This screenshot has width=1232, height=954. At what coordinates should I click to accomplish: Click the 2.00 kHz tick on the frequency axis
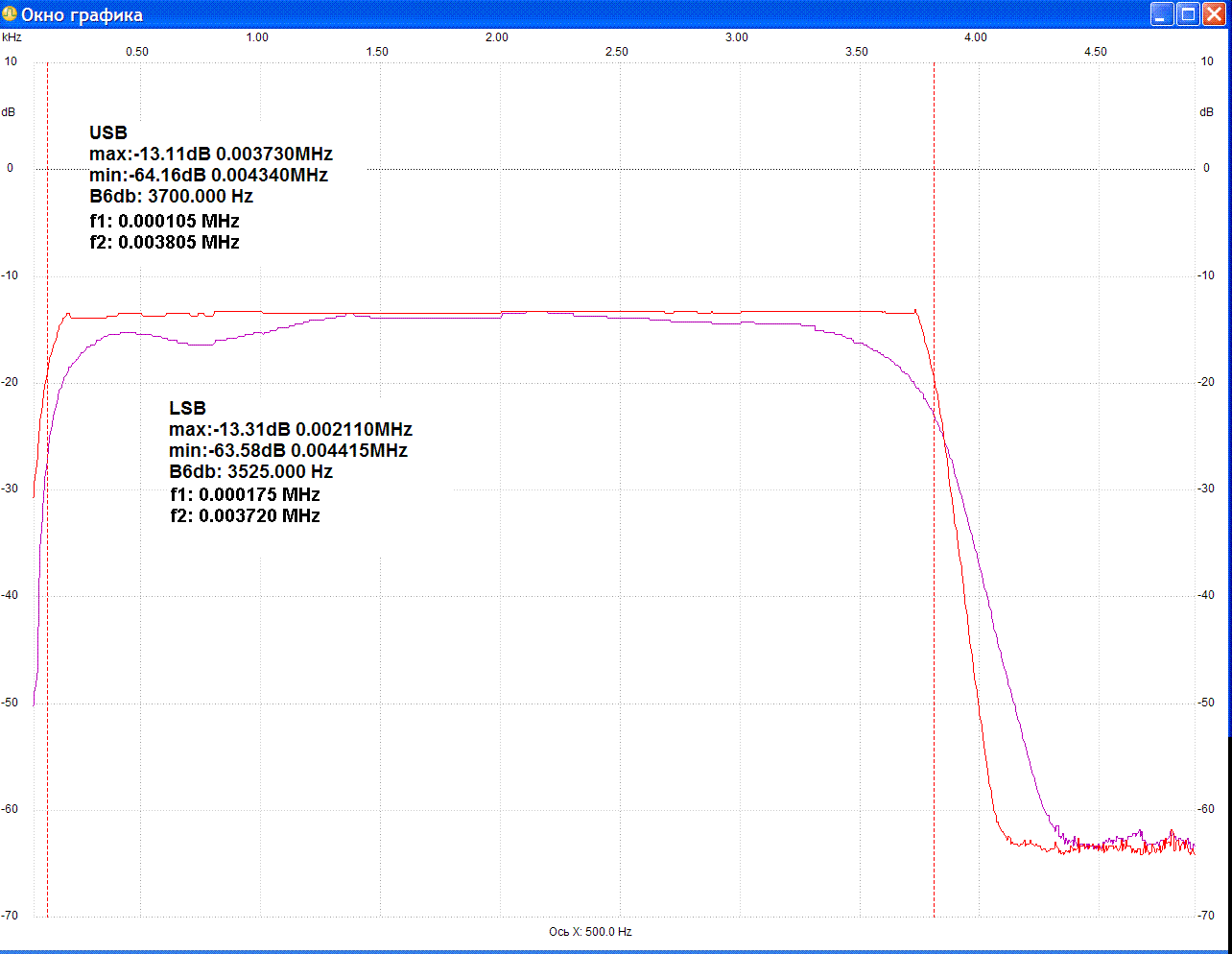[497, 37]
